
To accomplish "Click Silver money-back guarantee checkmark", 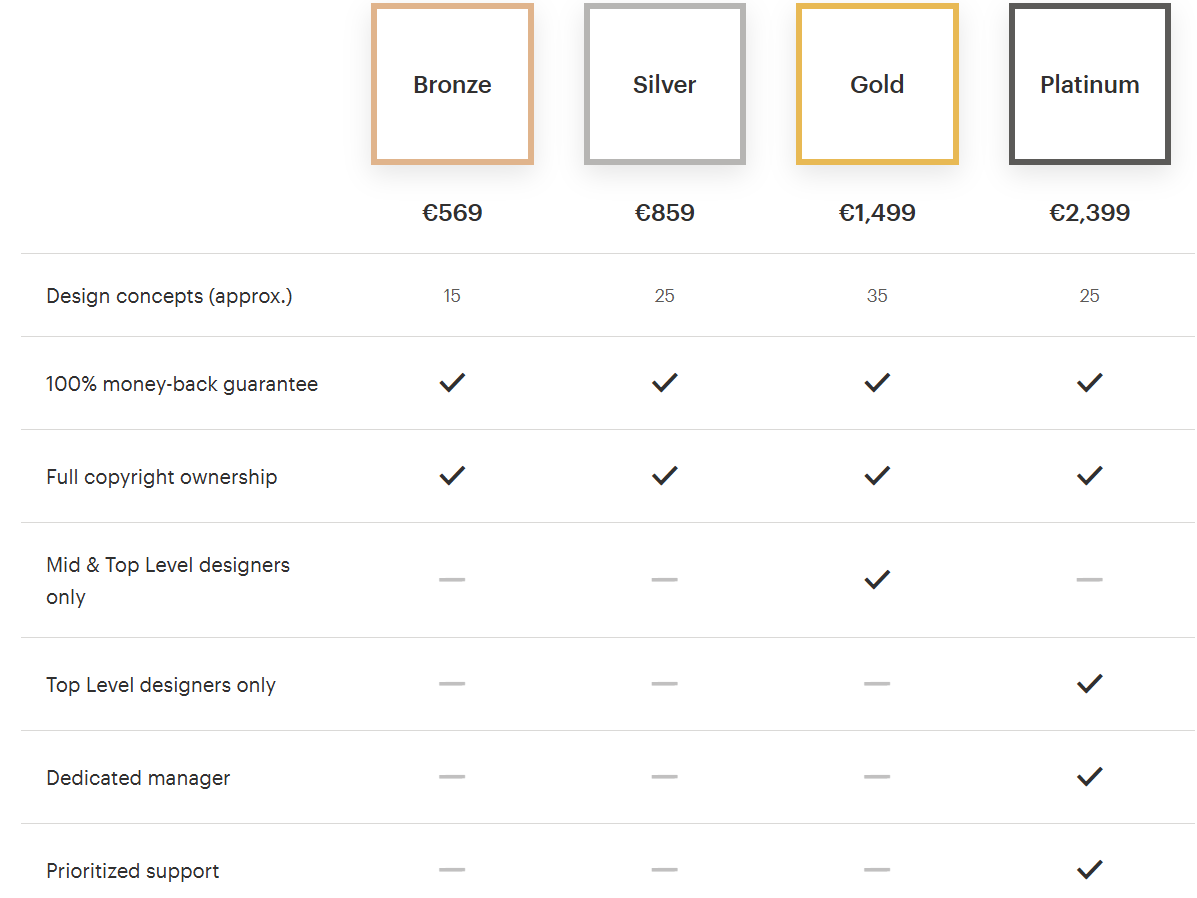I will point(665,382).
